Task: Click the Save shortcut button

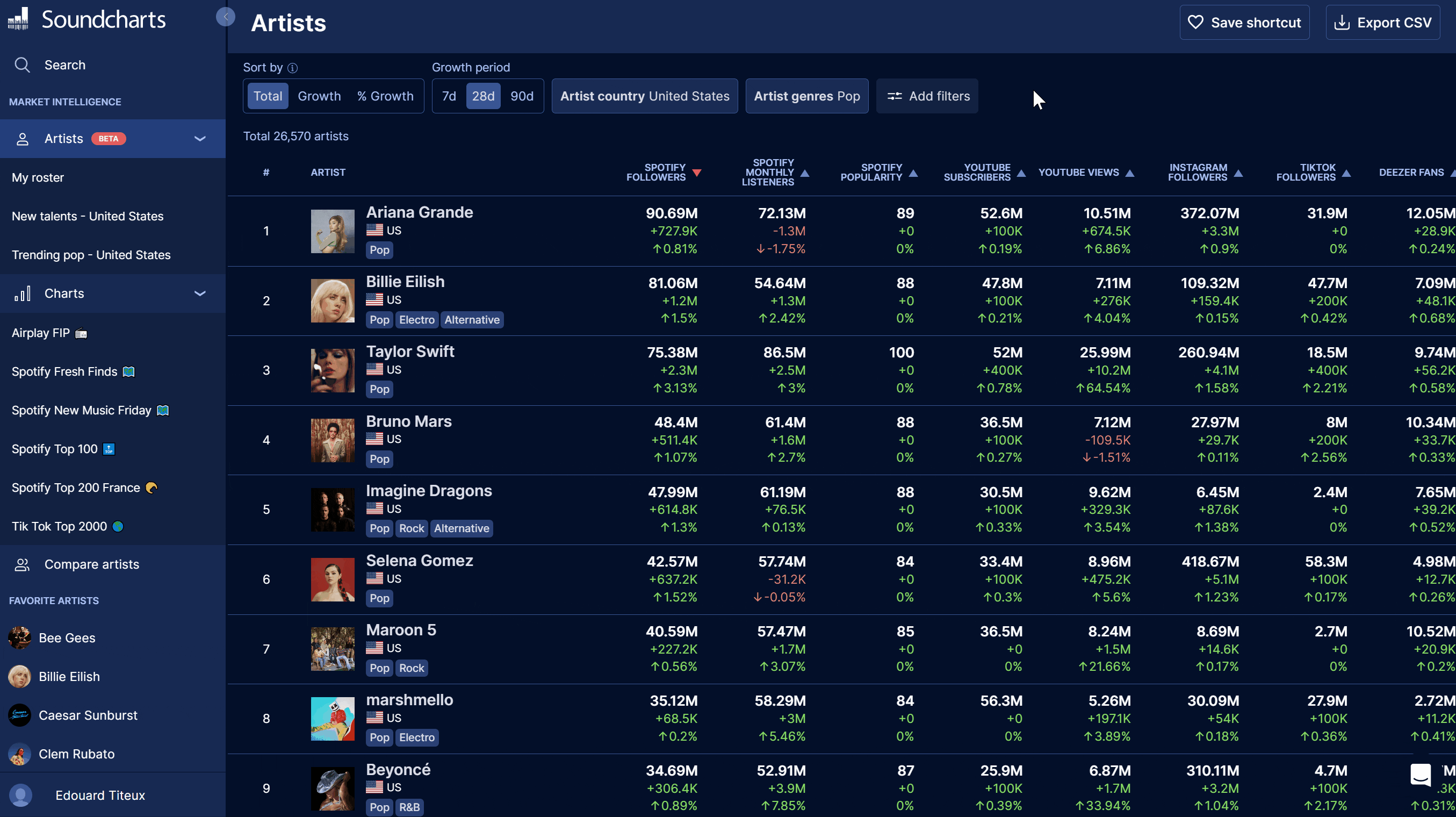Action: [1244, 23]
